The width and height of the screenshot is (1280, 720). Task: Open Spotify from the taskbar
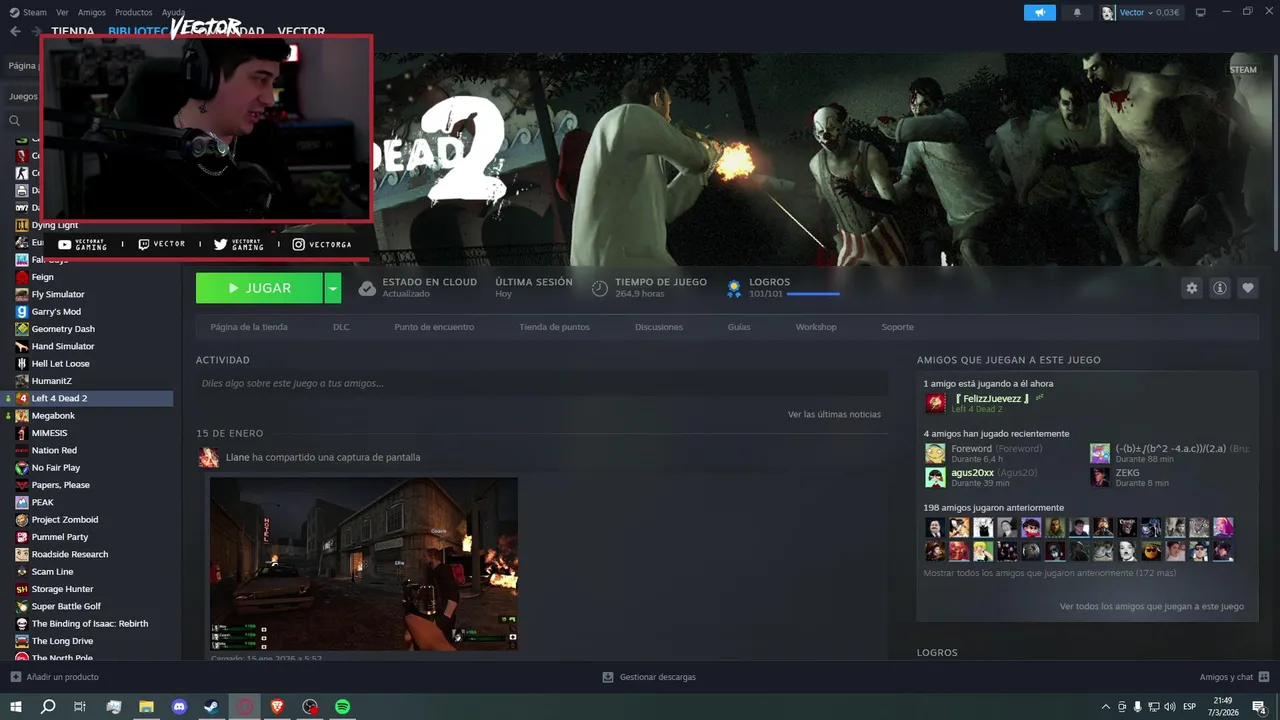coord(343,707)
